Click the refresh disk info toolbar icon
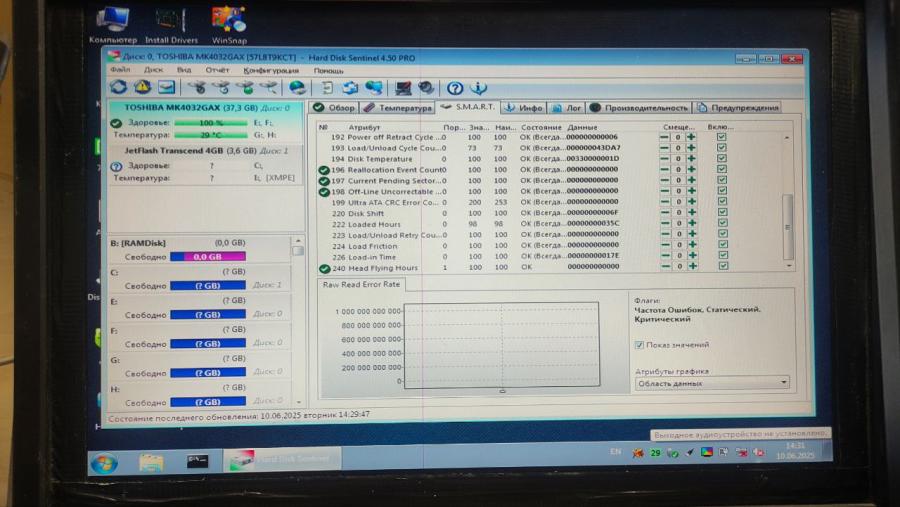 [x=118, y=88]
